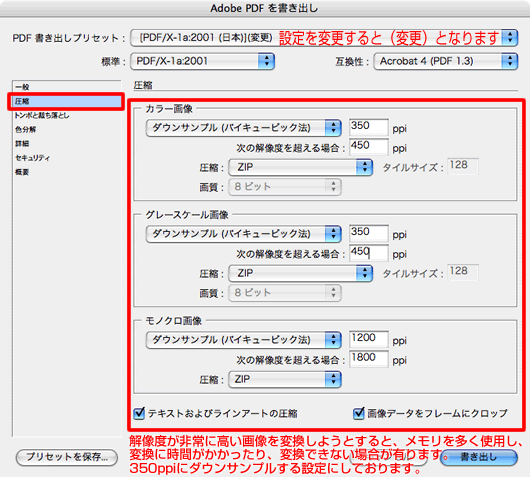This screenshot has width=530, height=477.
Task: Click the 書き出し export button
Action: tap(479, 457)
